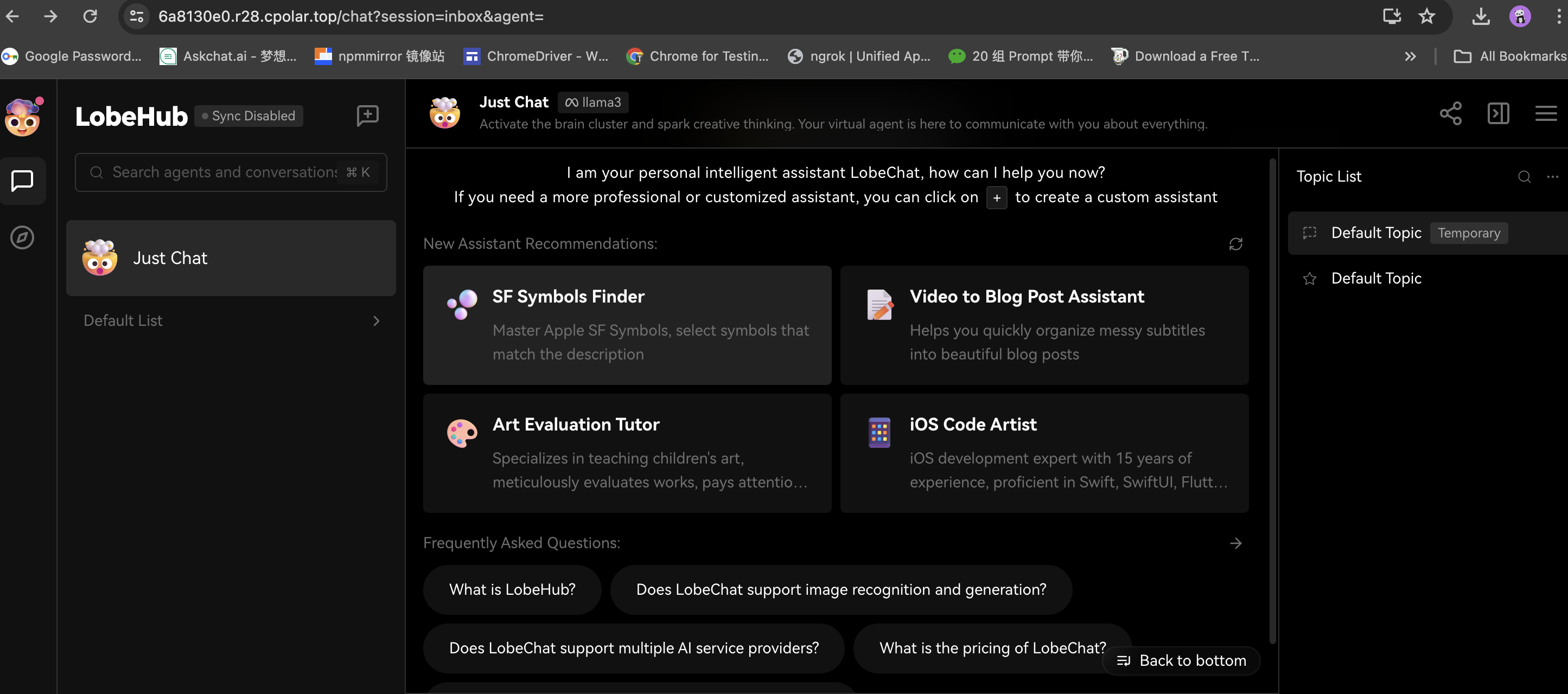The width and height of the screenshot is (1568, 694).
Task: Select the temporary Default Topic row
Action: pos(1427,233)
